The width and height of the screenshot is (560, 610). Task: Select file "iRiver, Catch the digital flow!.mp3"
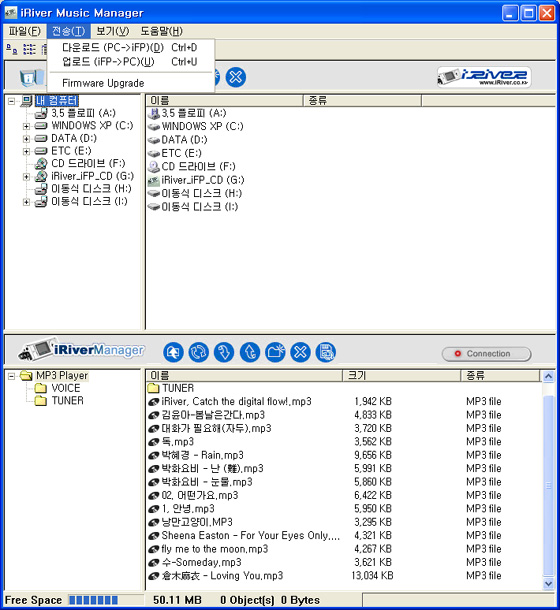236,401
